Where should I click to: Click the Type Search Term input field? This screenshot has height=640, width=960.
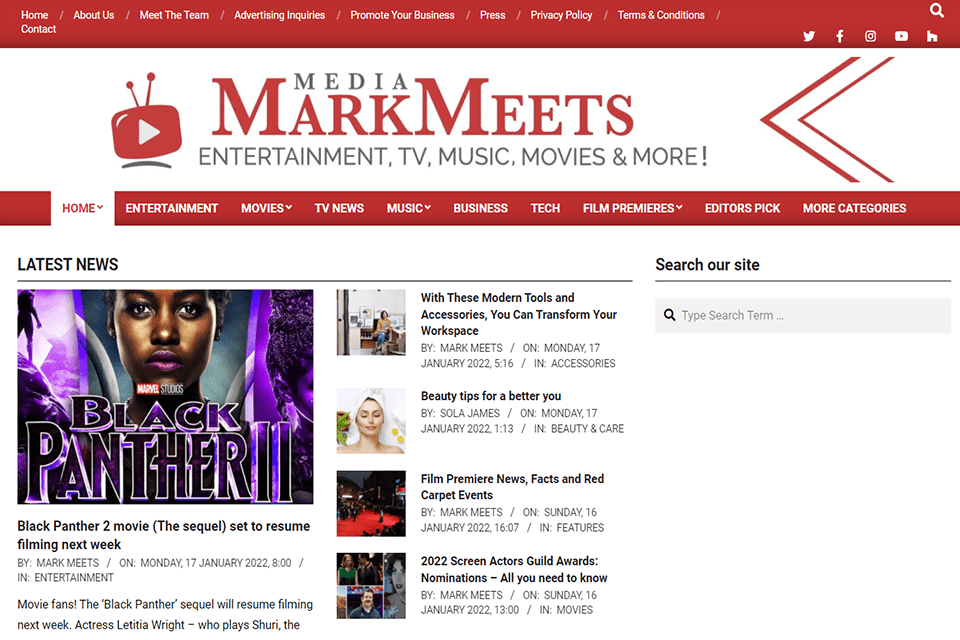(803, 315)
